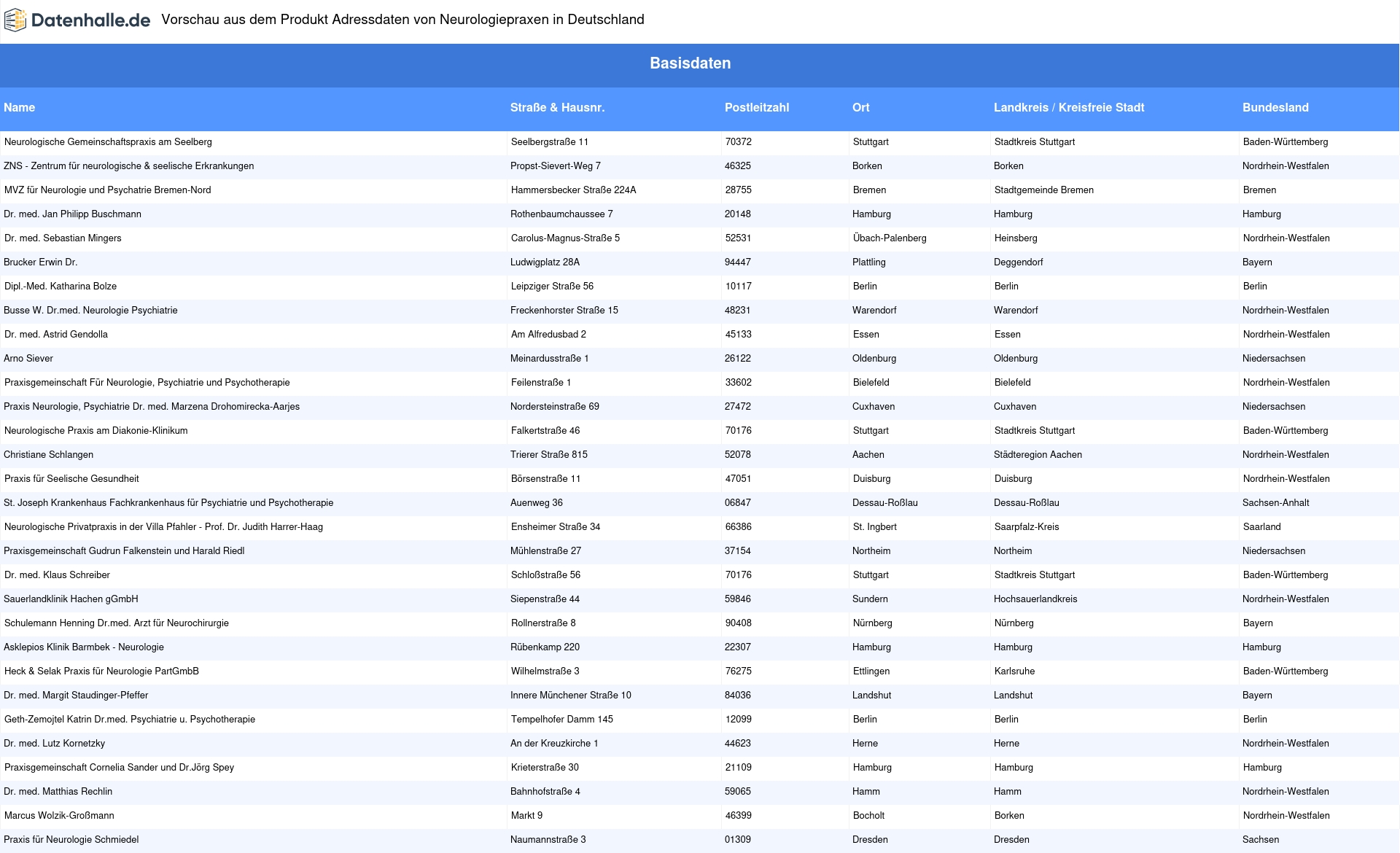The width and height of the screenshot is (1400, 853).
Task: Click ZNS - Zentrum für neurologische Erkrankungen
Action: 129,166
